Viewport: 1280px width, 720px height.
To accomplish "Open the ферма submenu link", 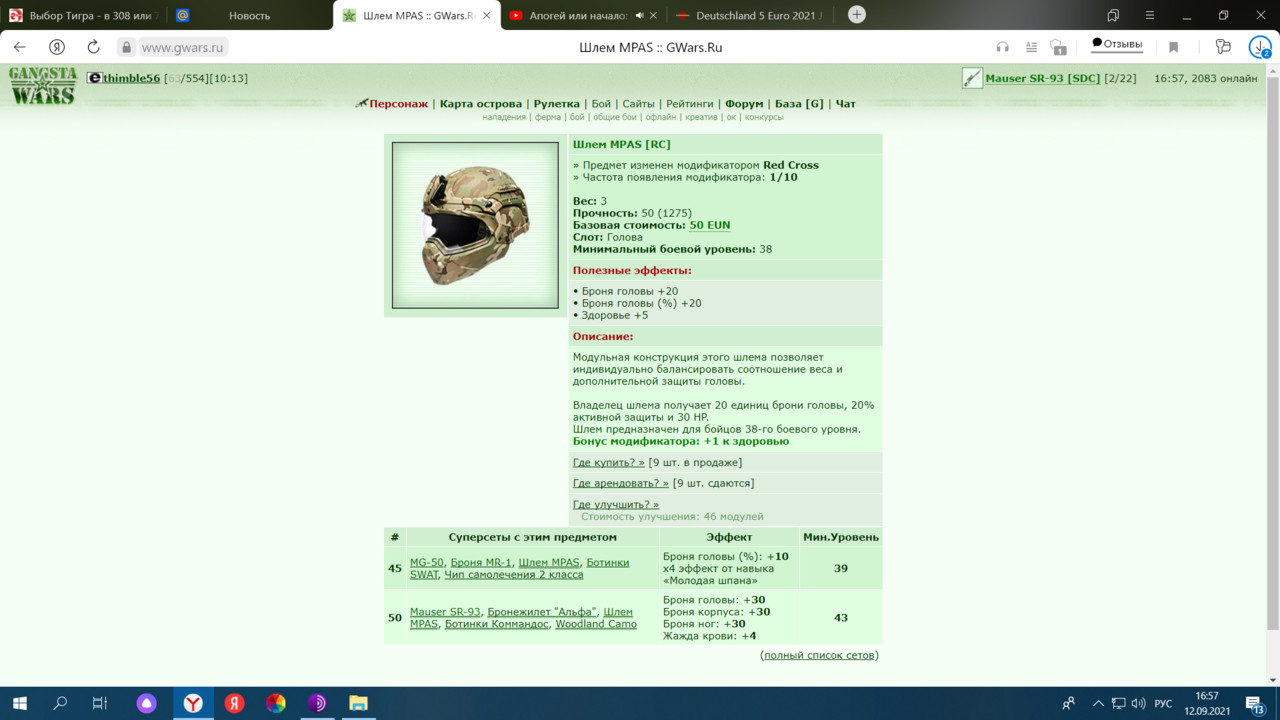I will click(548, 117).
